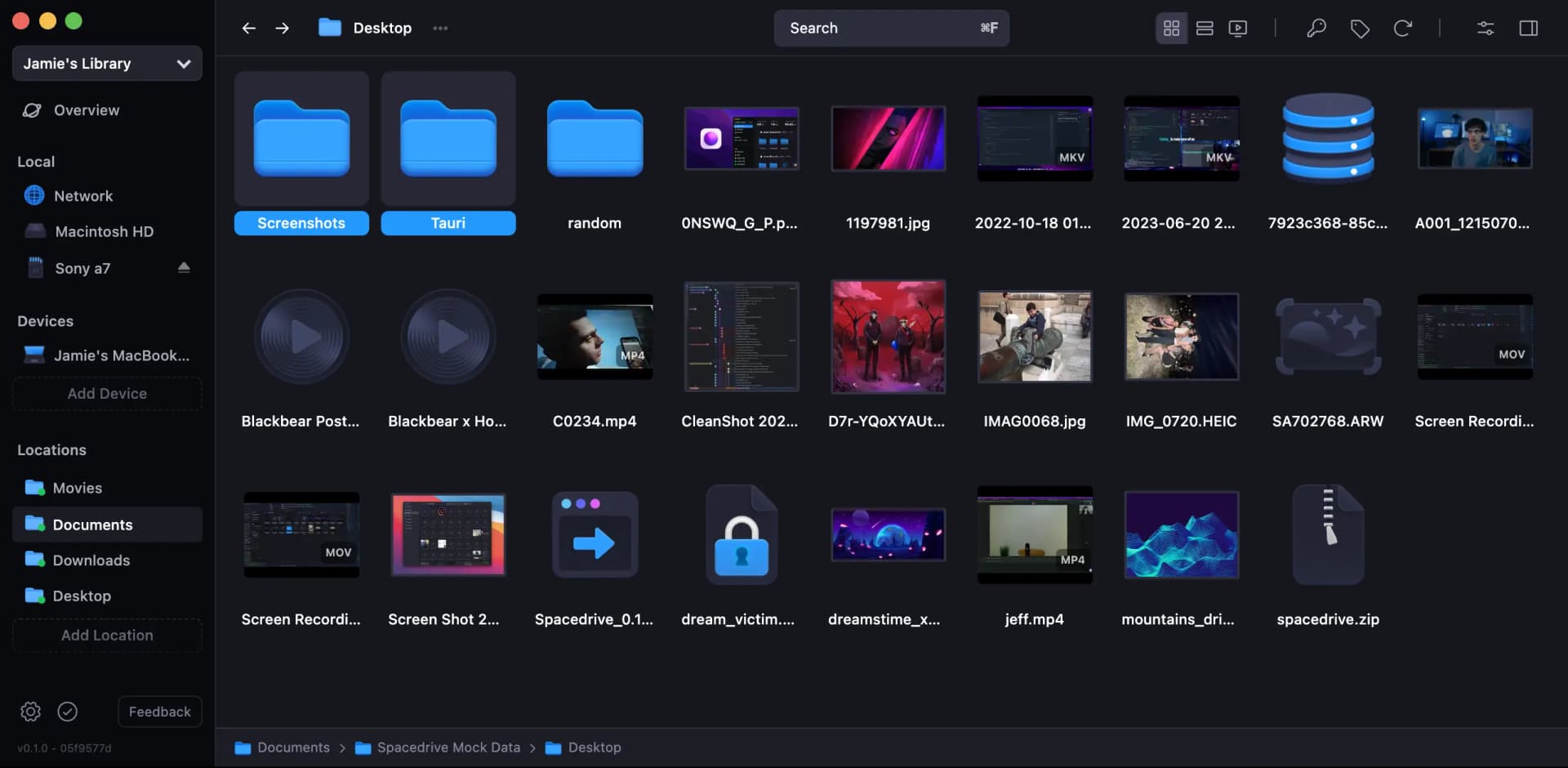Open the key manager
Screen dimensions: 1568x768
[x=1316, y=28]
